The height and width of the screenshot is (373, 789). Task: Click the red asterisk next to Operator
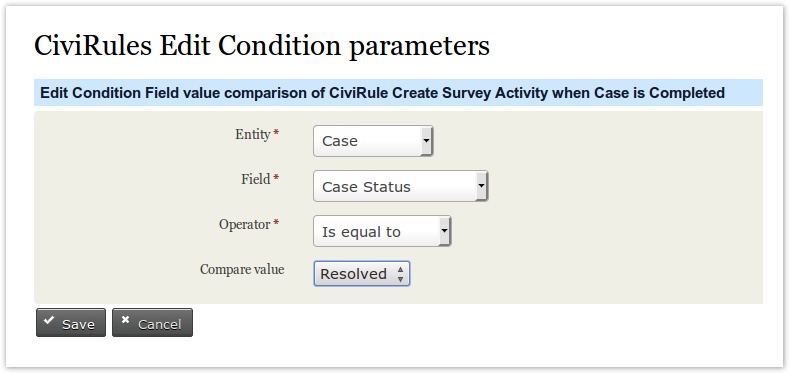276,223
